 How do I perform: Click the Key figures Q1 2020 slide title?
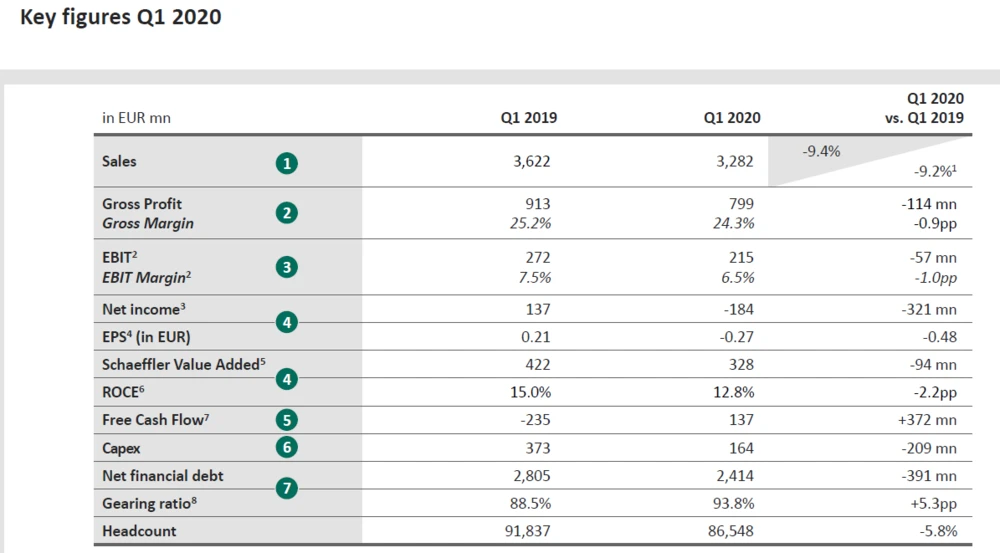(x=121, y=18)
